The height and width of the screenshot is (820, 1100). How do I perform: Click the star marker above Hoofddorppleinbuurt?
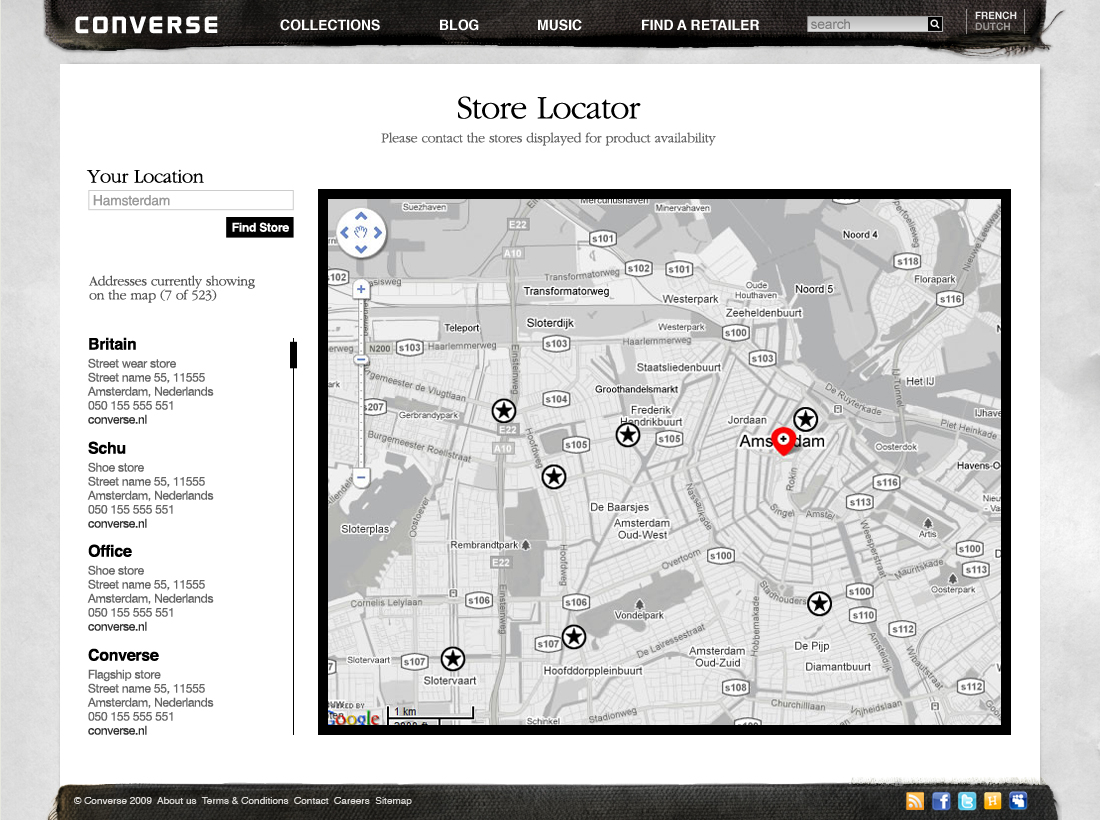(x=574, y=637)
